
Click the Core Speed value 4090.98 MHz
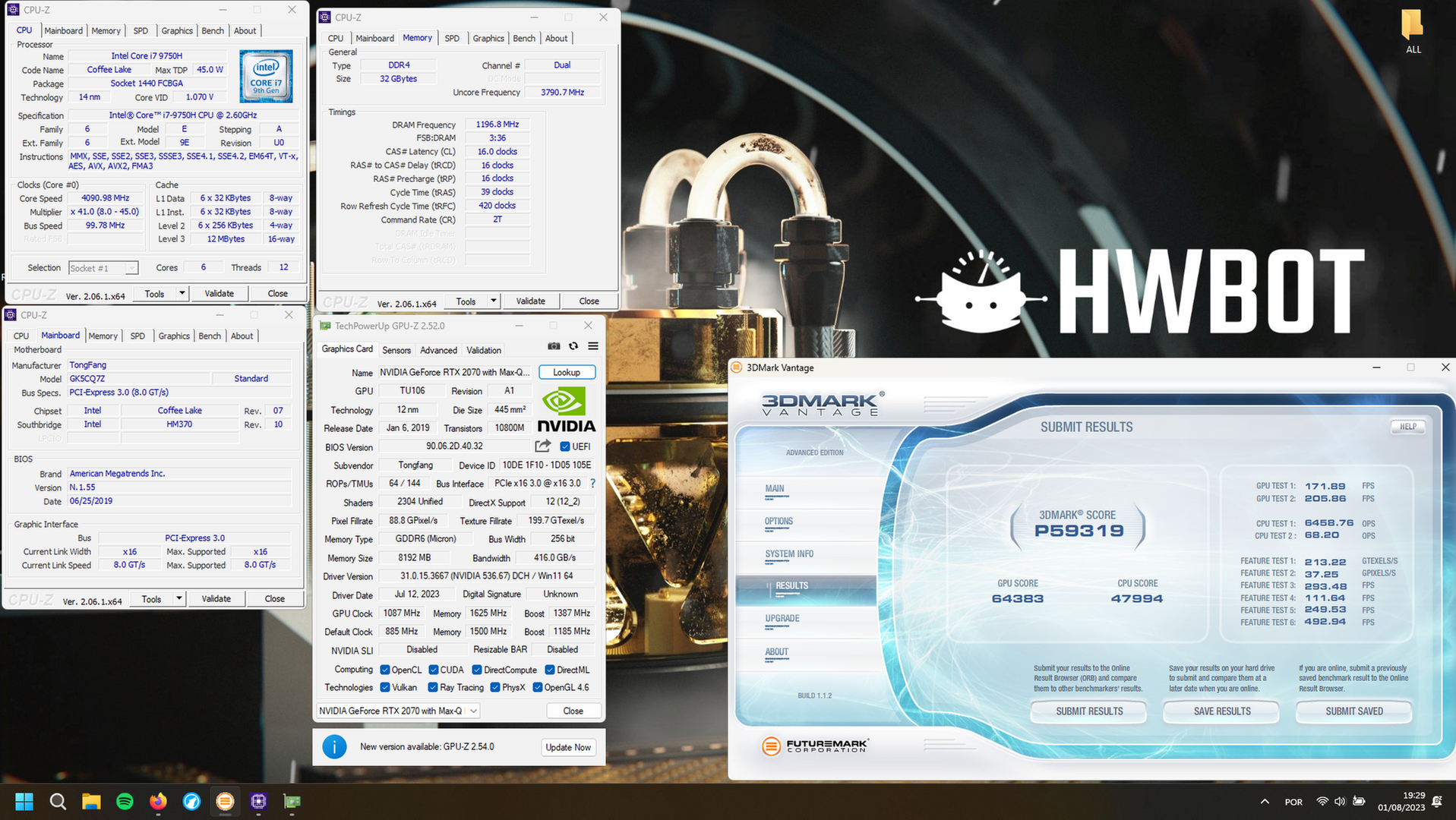(106, 198)
